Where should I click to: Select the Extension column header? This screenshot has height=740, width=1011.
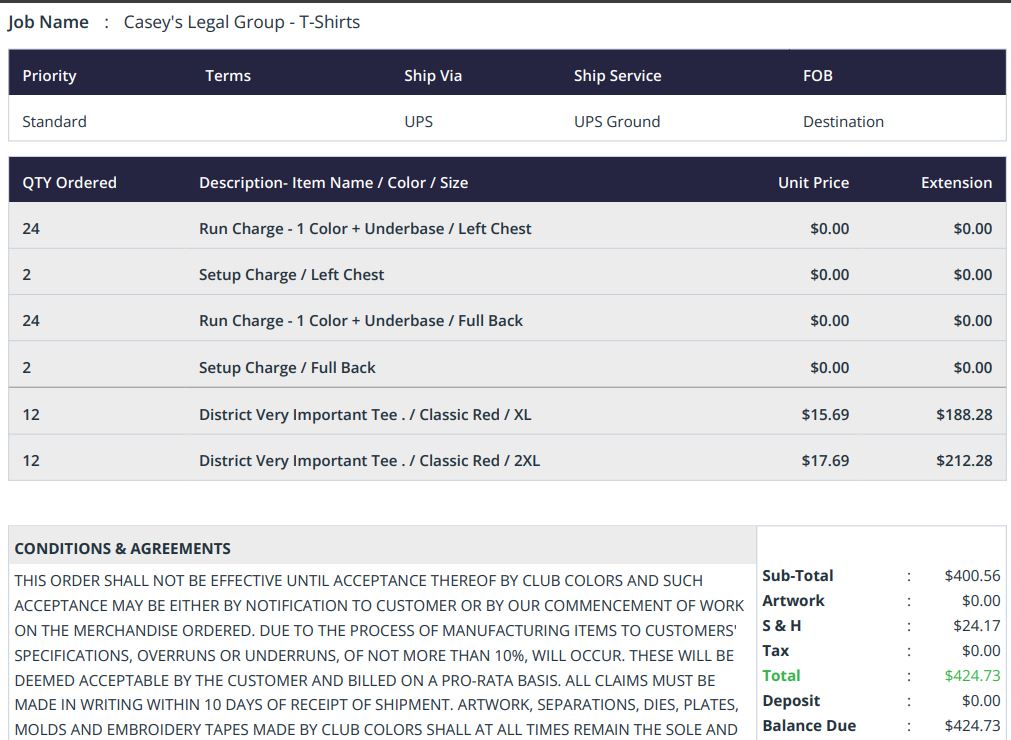point(956,183)
